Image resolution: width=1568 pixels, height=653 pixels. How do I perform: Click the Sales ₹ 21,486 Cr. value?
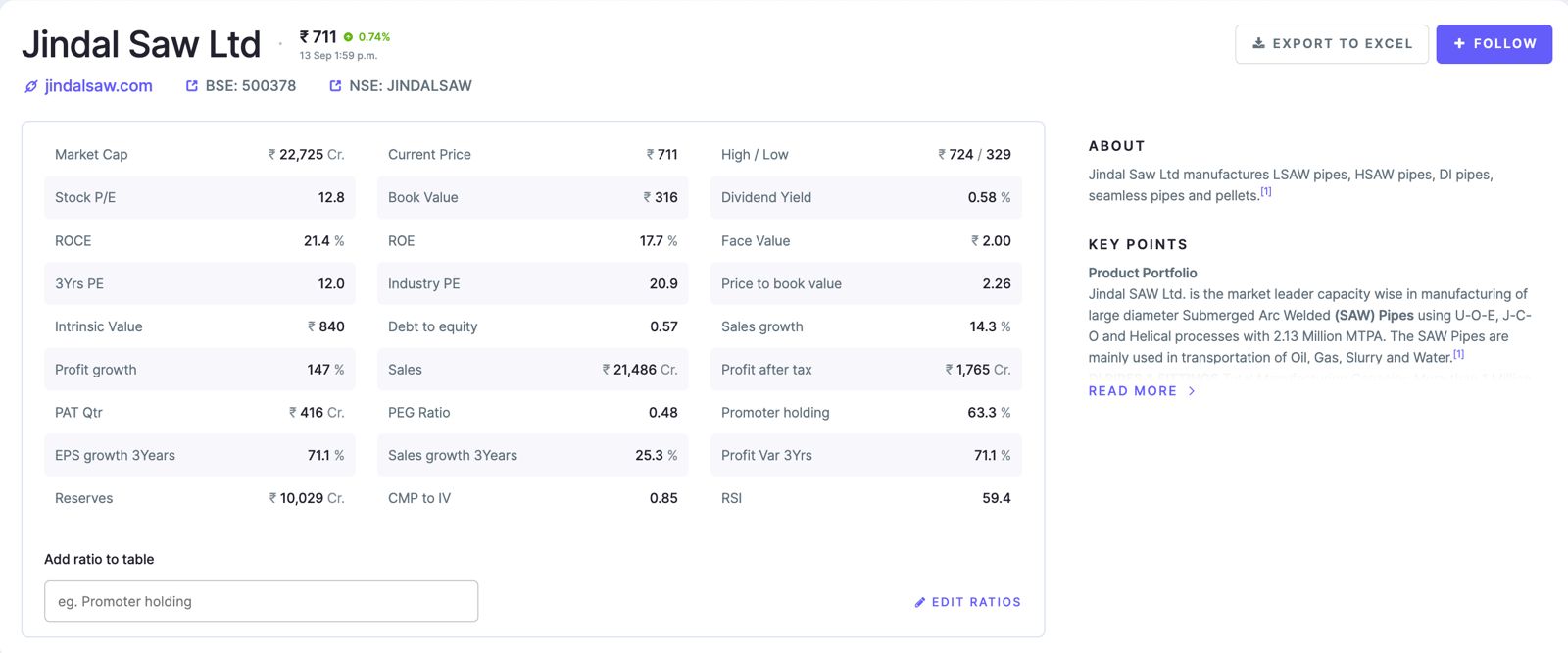pos(640,370)
